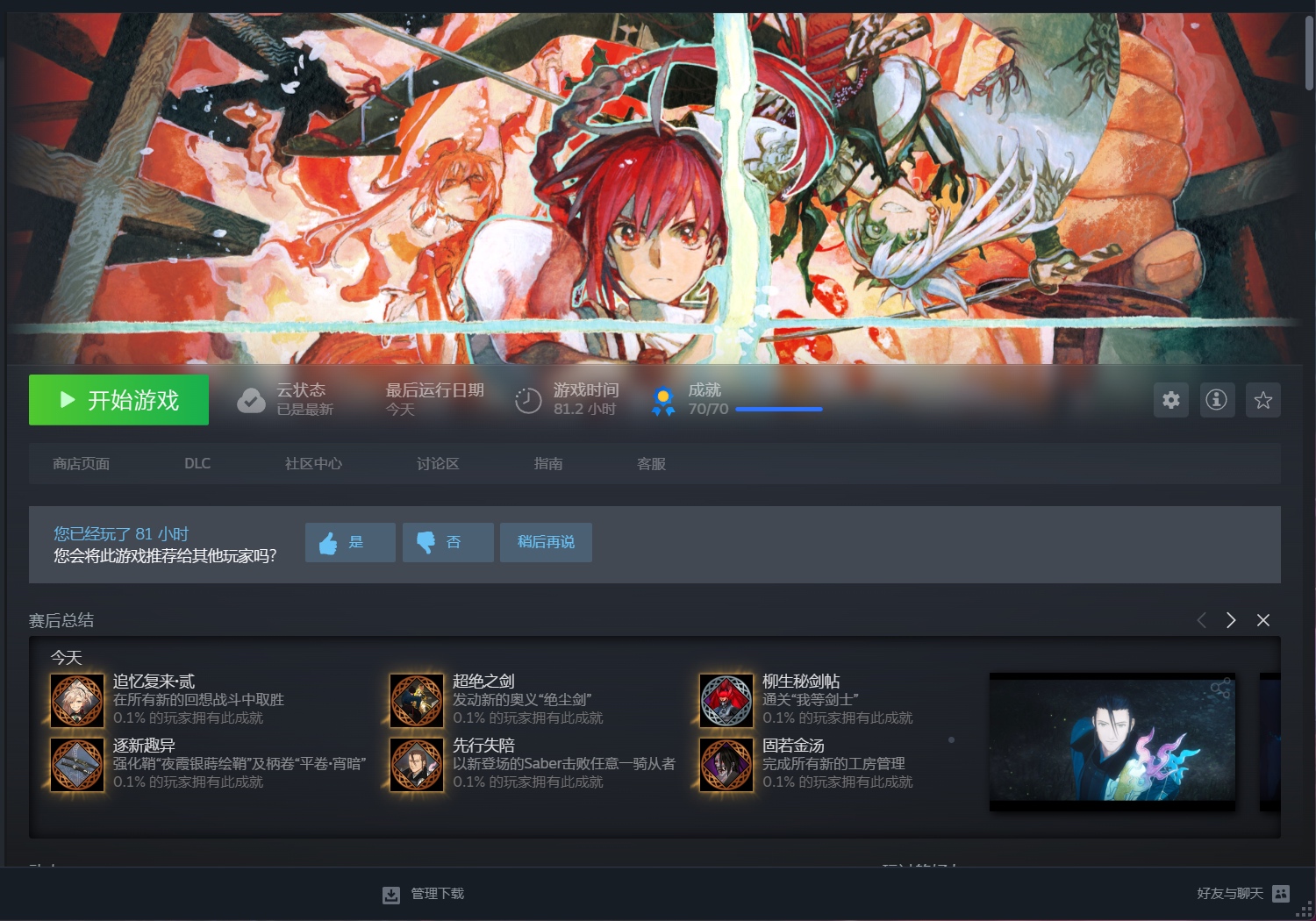This screenshot has height=921, width=1316.
Task: Open 好友与聊天 link
Action: pos(1230,894)
